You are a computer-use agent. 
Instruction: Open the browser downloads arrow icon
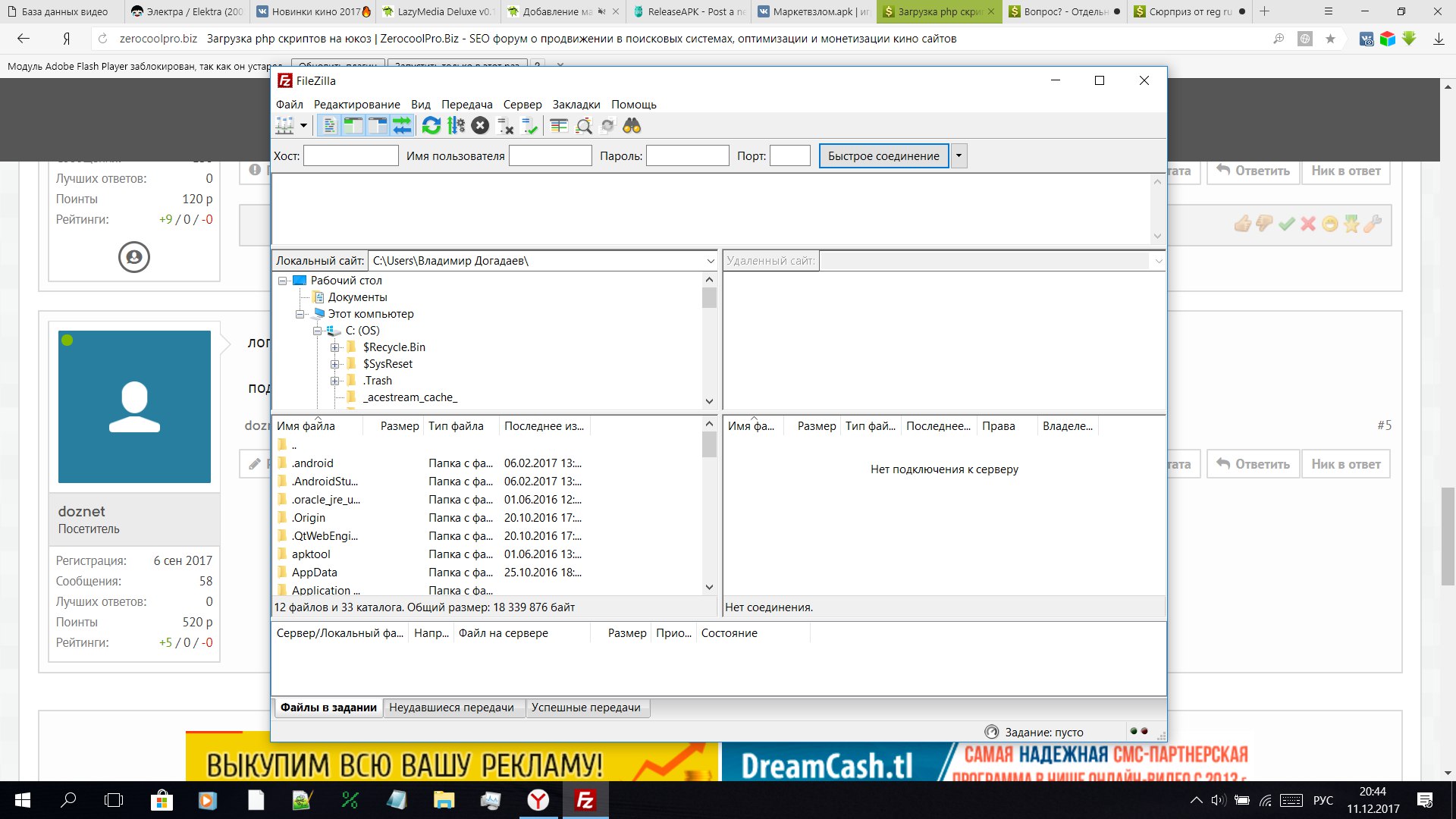click(x=1439, y=39)
